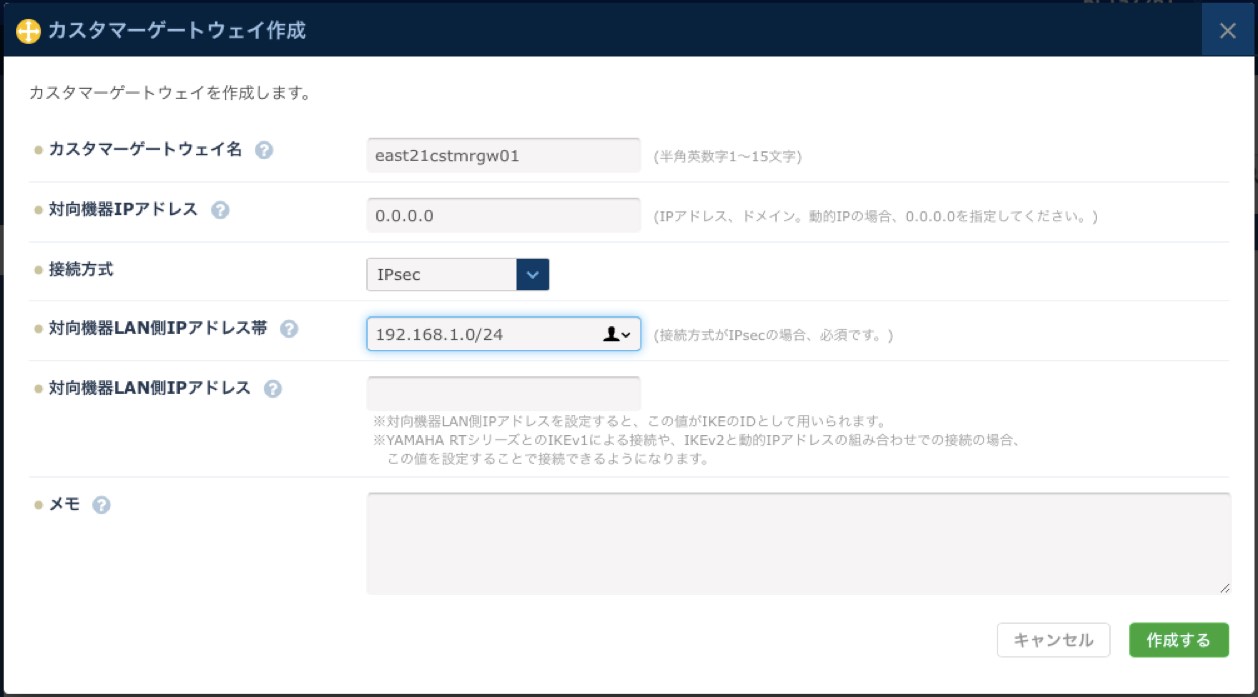Click help icon next to 対向機器LAN側IPアドレス
1258x697 pixels.
pos(272,389)
